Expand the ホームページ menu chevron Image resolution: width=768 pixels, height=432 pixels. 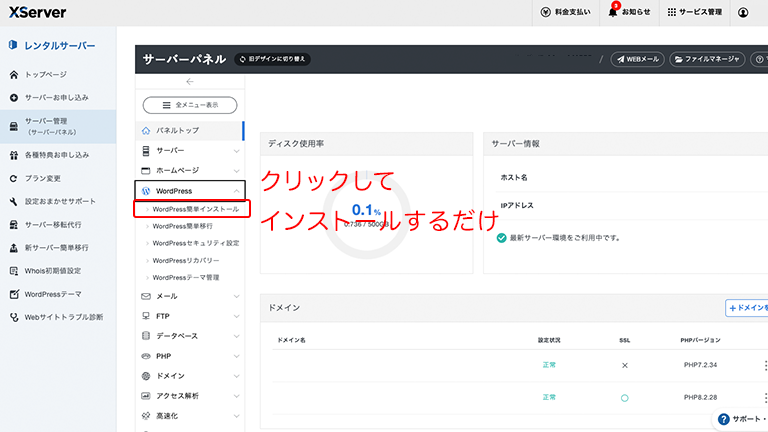point(237,171)
